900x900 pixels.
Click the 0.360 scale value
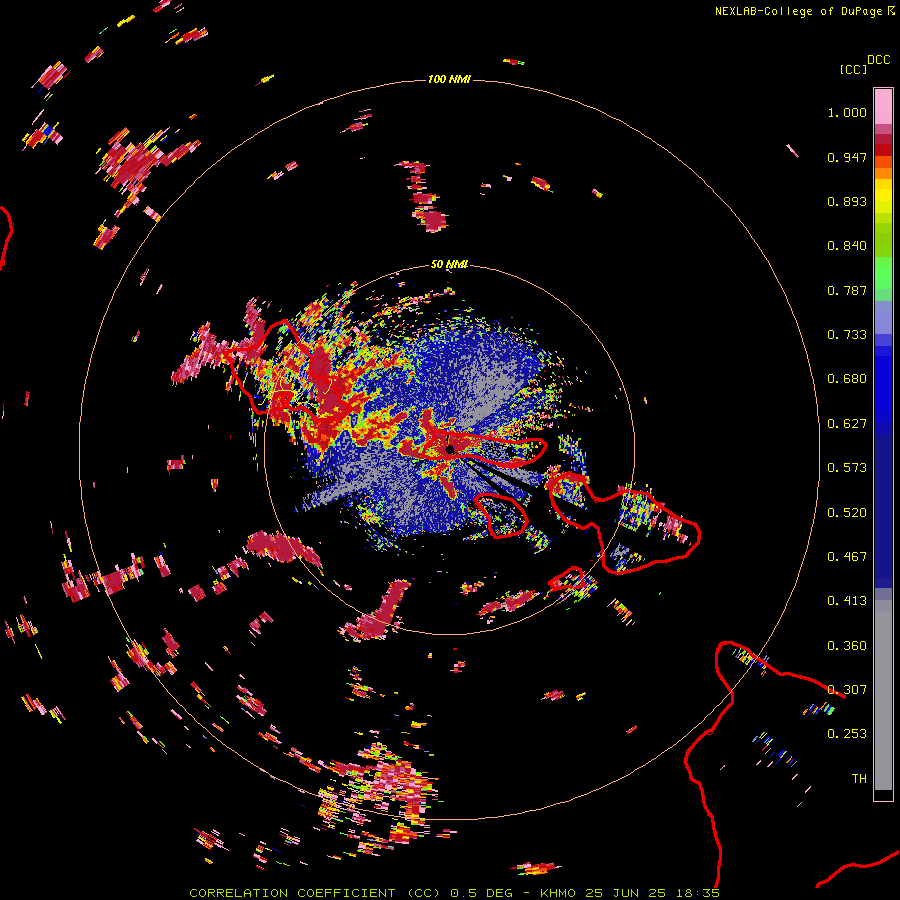pyautogui.click(x=847, y=646)
